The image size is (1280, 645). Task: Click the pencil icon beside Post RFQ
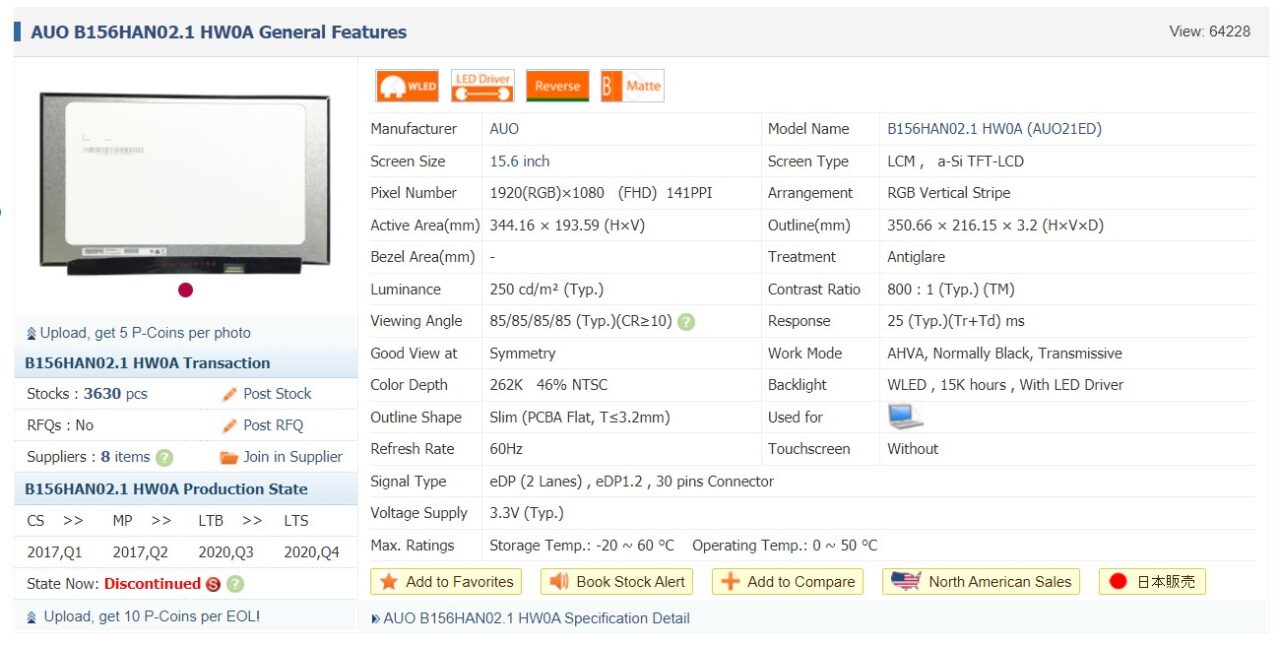[x=230, y=425]
